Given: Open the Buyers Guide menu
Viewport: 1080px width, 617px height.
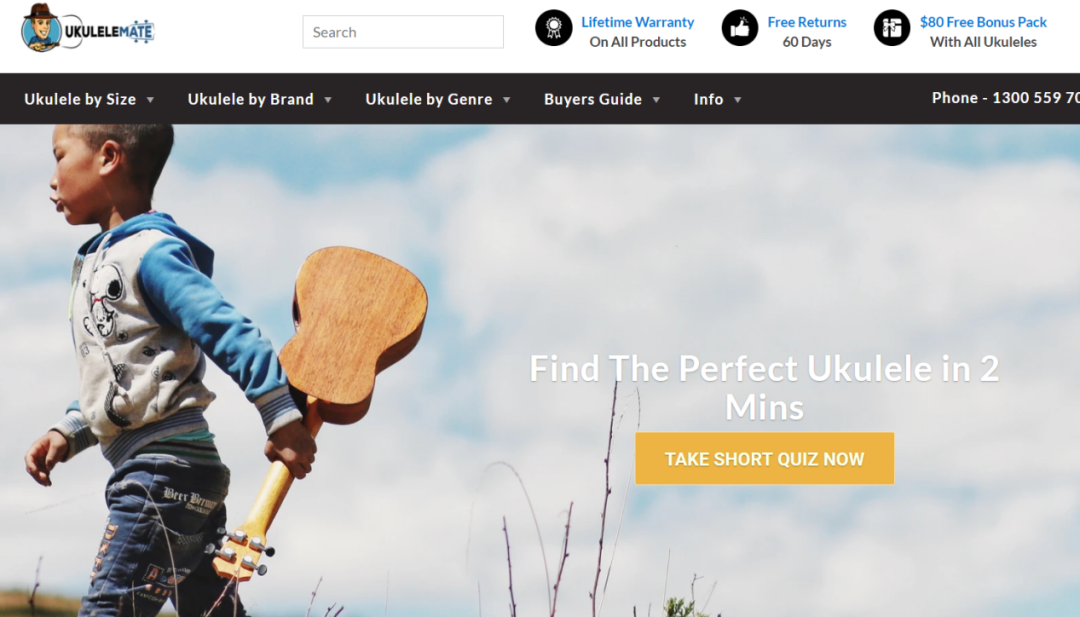Looking at the screenshot, I should pyautogui.click(x=593, y=99).
